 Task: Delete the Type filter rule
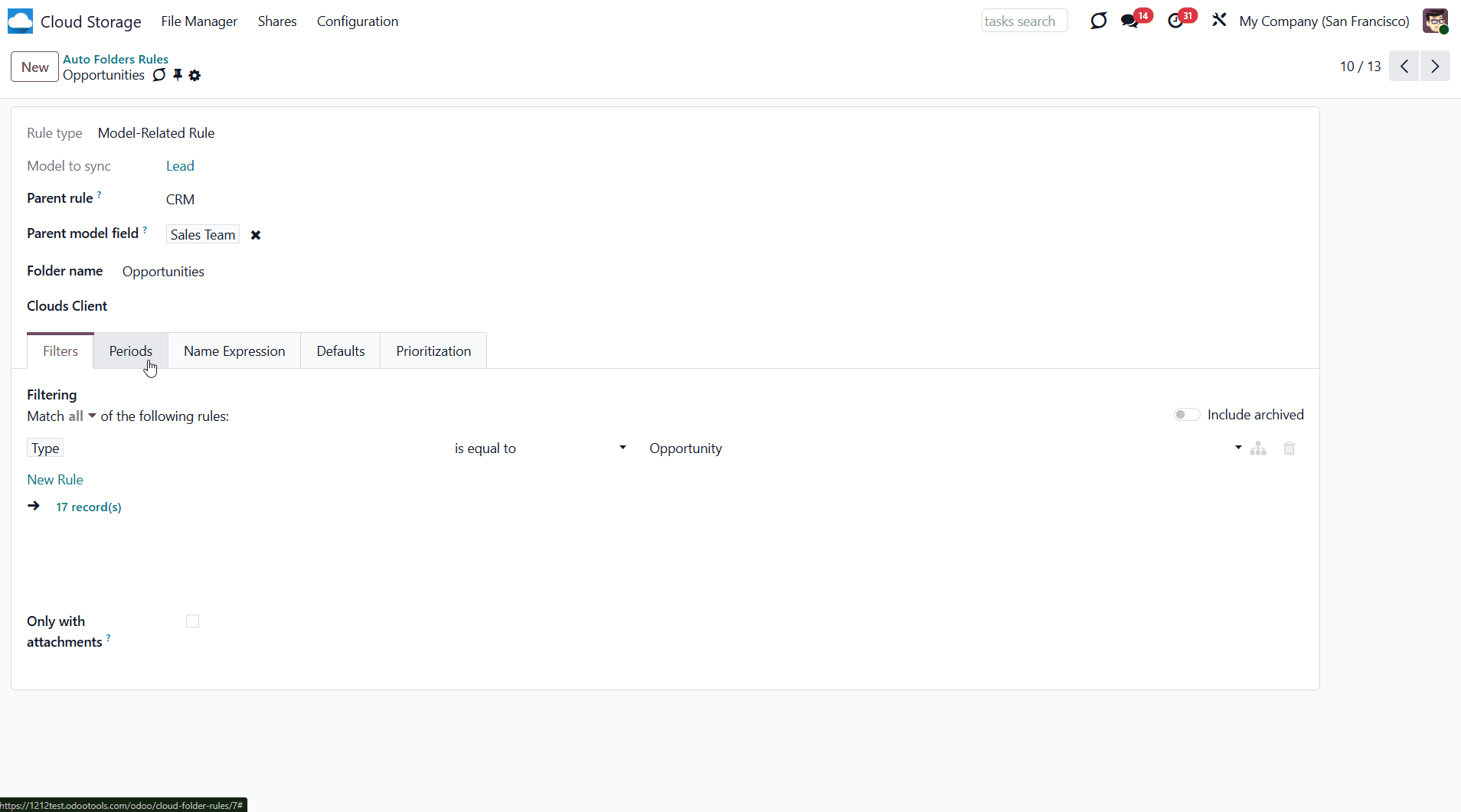point(1289,448)
